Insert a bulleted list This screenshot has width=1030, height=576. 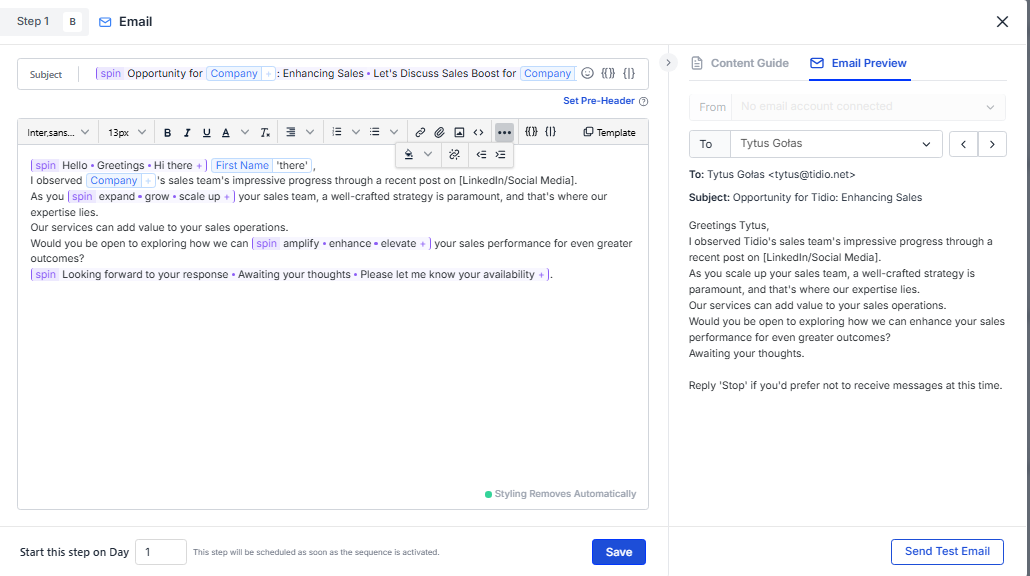tap(374, 132)
